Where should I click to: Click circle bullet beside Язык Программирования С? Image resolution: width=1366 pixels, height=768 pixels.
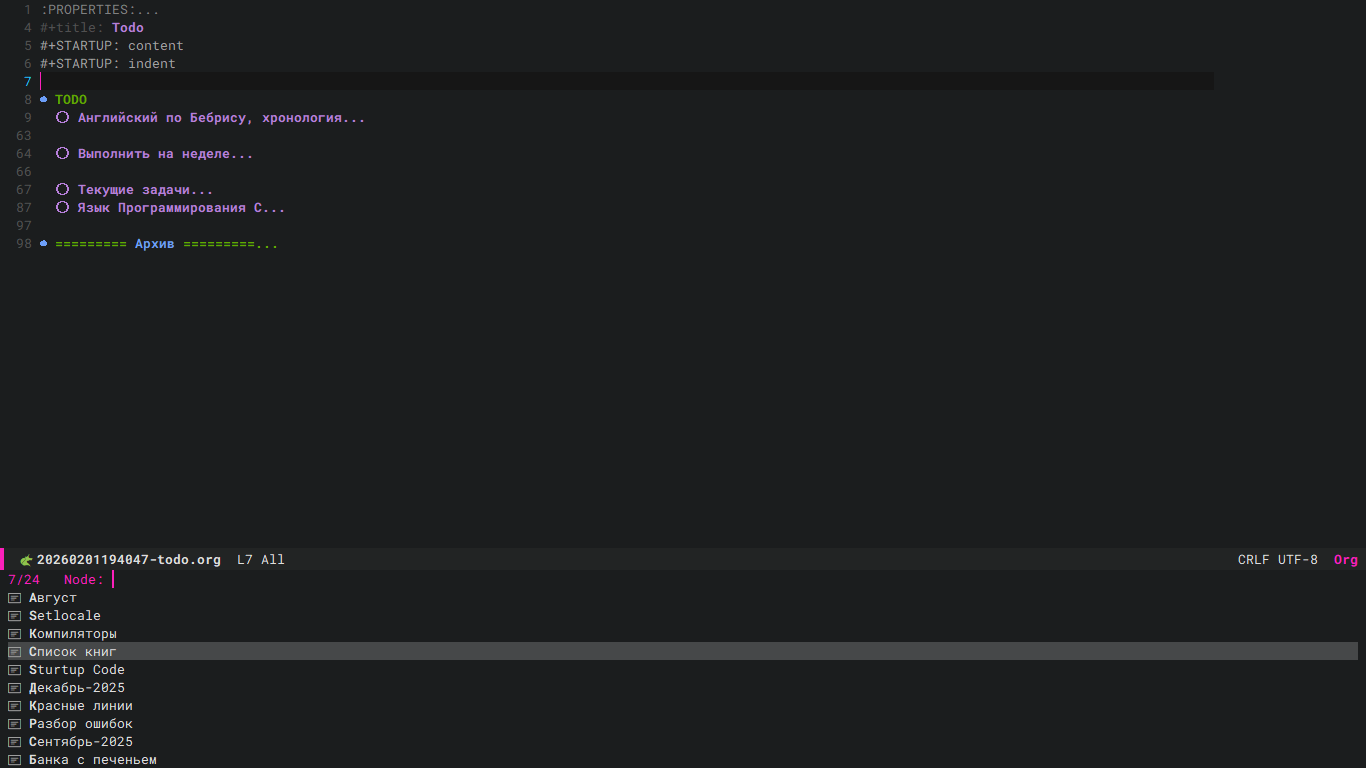62,208
